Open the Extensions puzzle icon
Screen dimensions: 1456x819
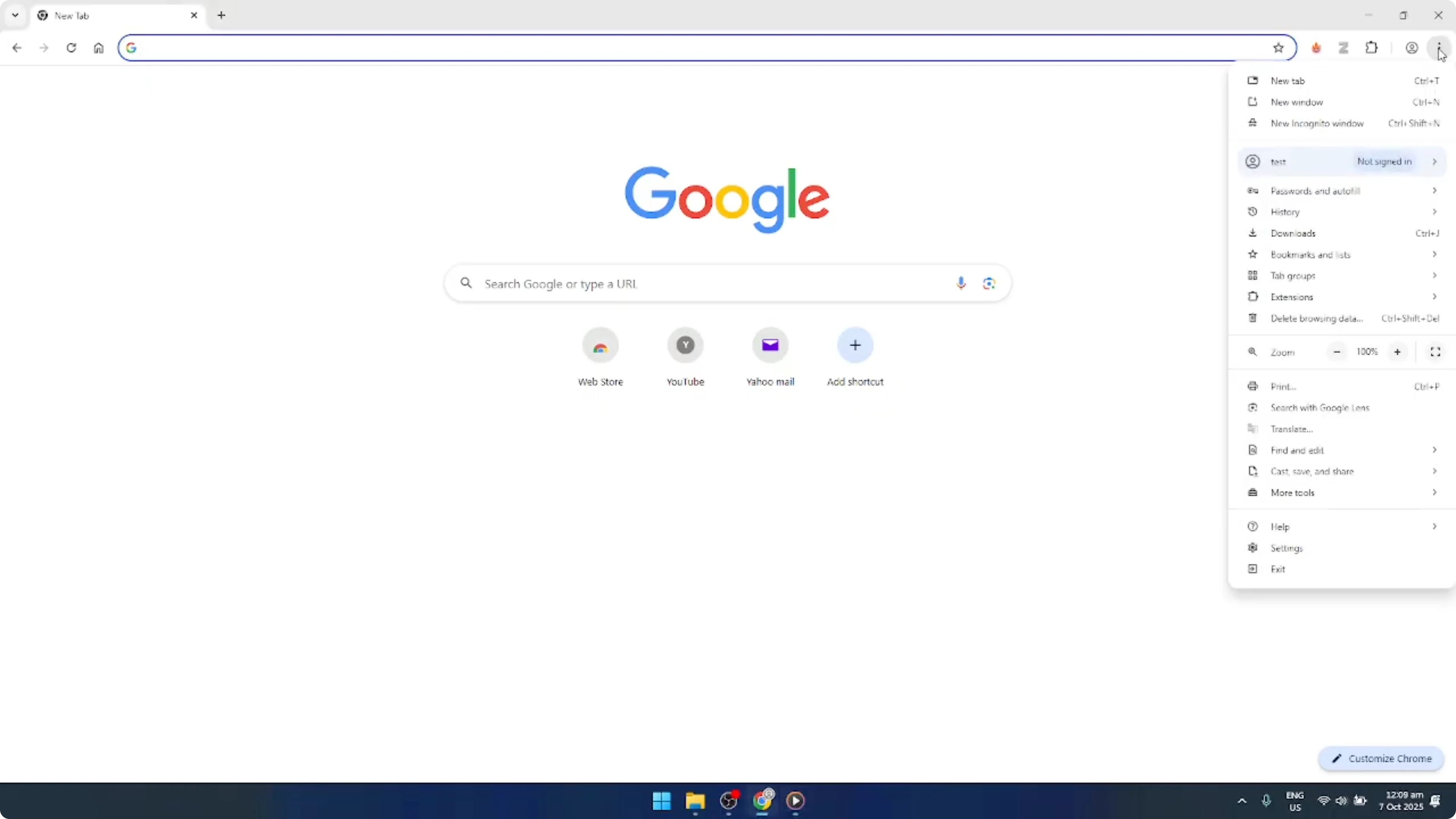click(x=1372, y=48)
